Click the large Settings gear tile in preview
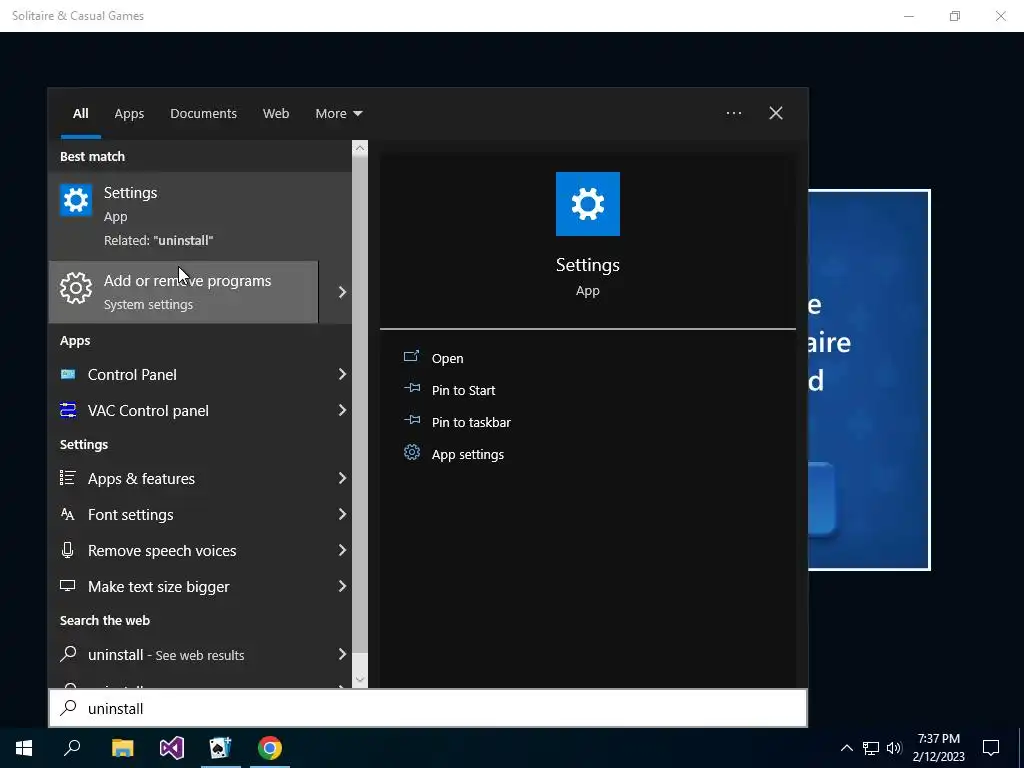This screenshot has height=768, width=1024. click(x=588, y=204)
